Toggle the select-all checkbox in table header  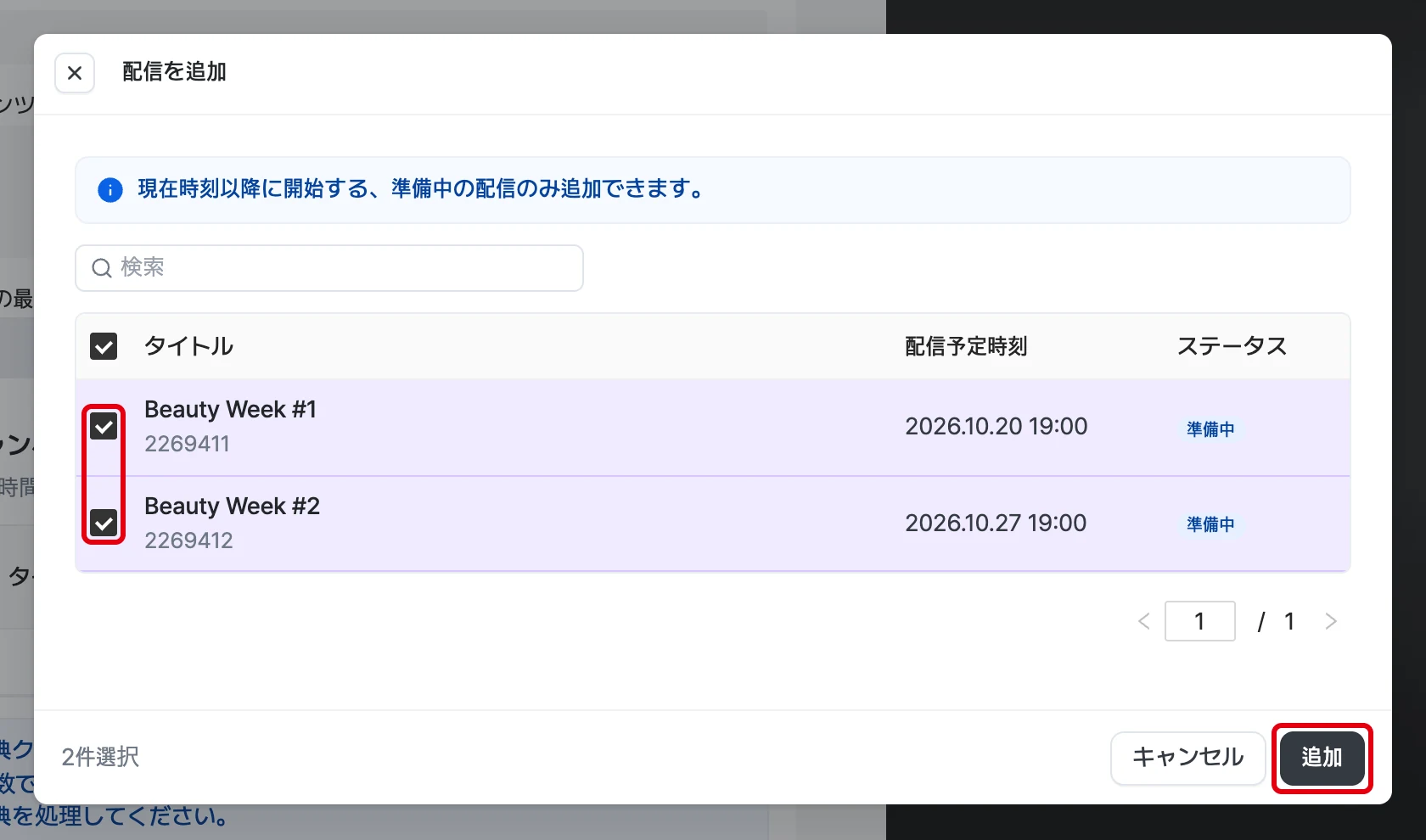[104, 346]
